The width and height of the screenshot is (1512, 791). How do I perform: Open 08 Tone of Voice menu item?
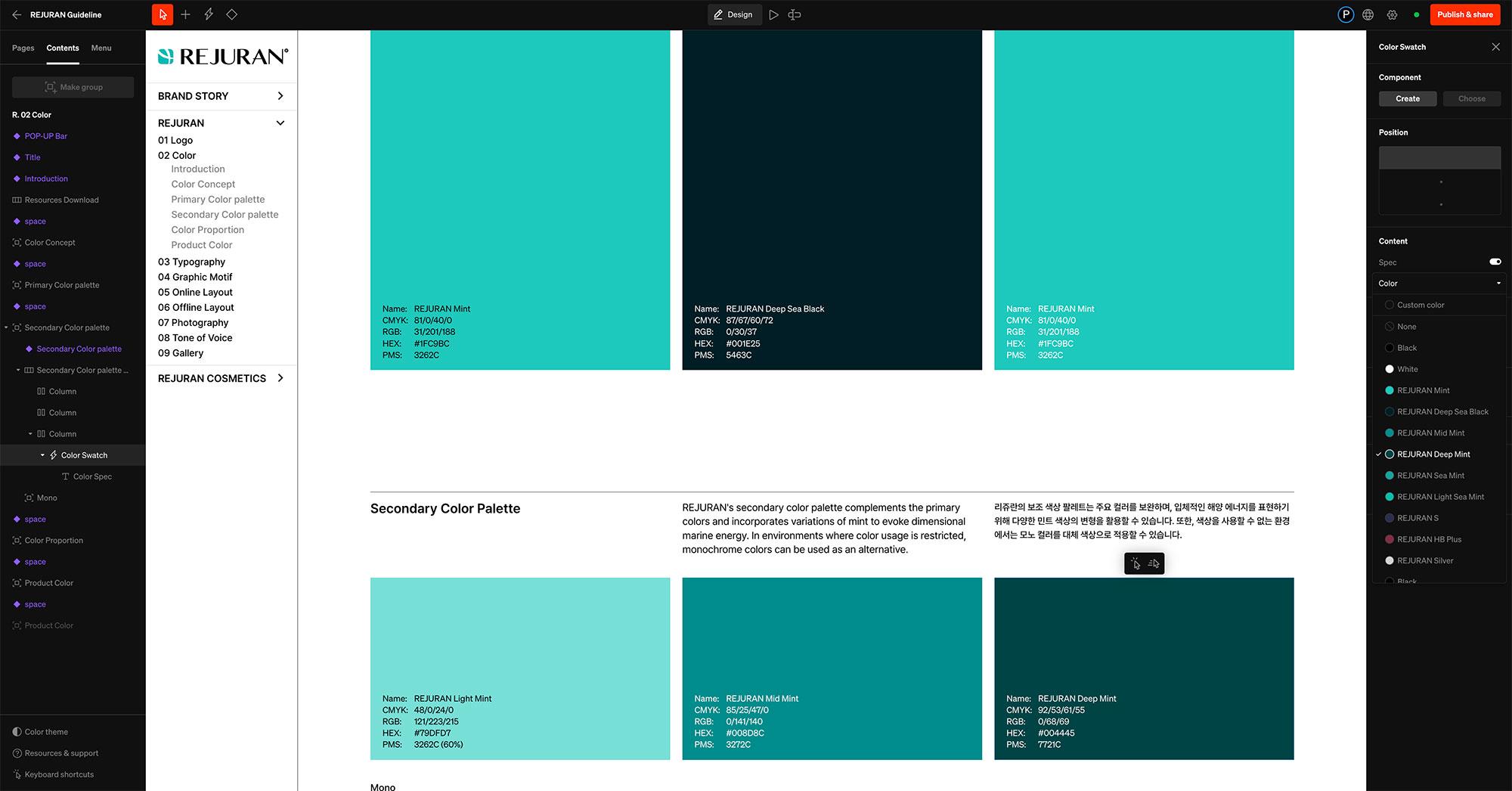(x=195, y=338)
